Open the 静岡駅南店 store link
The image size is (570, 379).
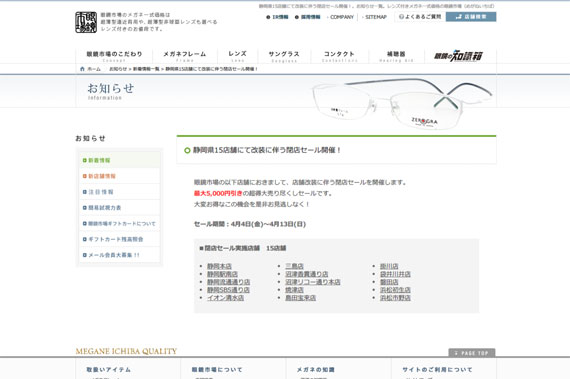coord(222,274)
